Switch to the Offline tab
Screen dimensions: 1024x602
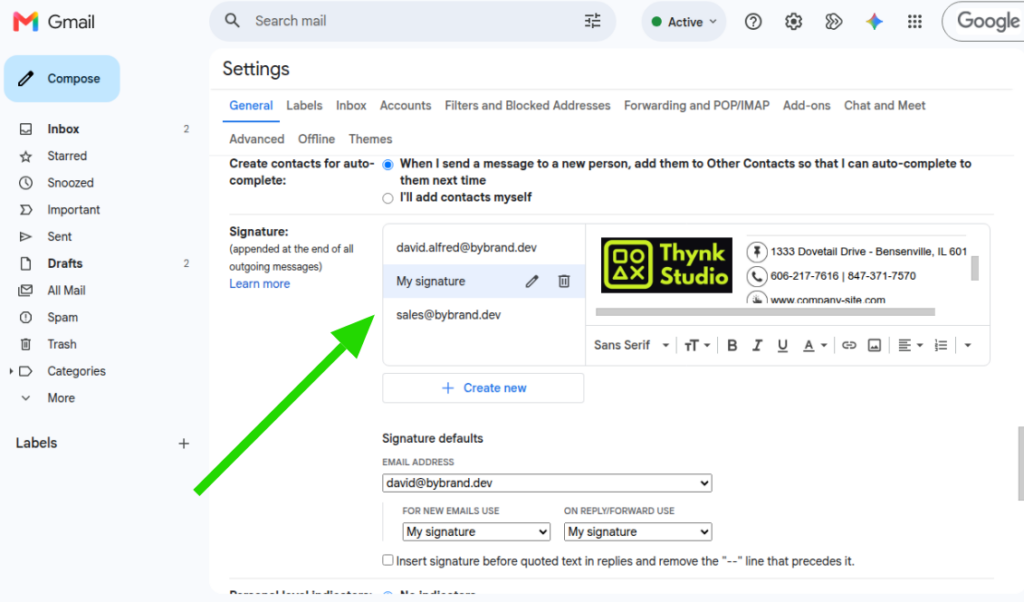[316, 139]
